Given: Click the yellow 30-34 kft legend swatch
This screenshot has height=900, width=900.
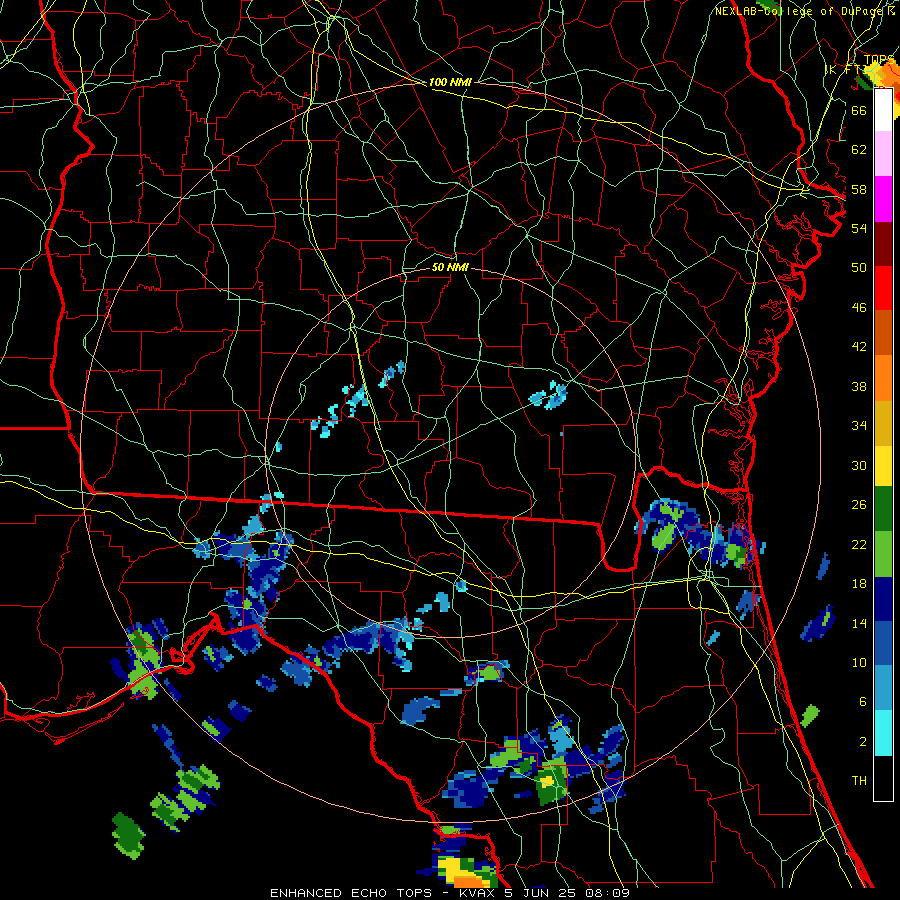Looking at the screenshot, I should point(883,466).
